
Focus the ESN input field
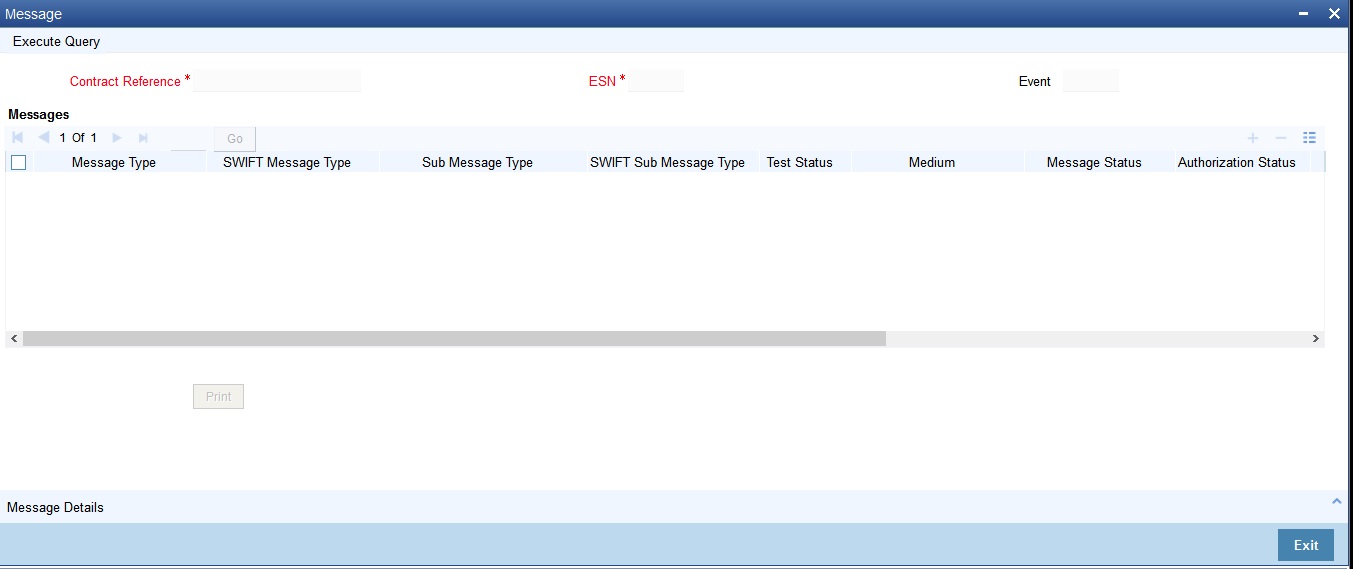point(656,81)
